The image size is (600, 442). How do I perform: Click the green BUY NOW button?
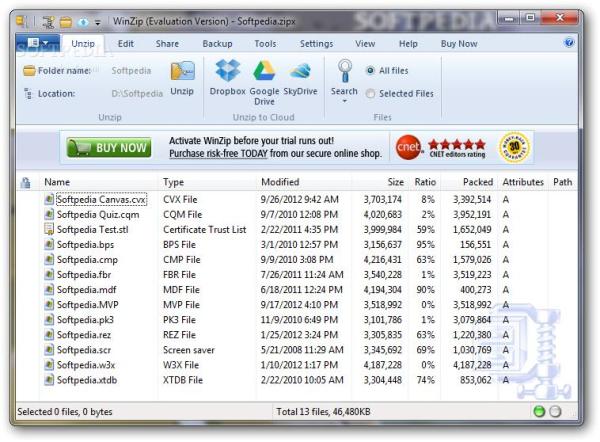109,148
